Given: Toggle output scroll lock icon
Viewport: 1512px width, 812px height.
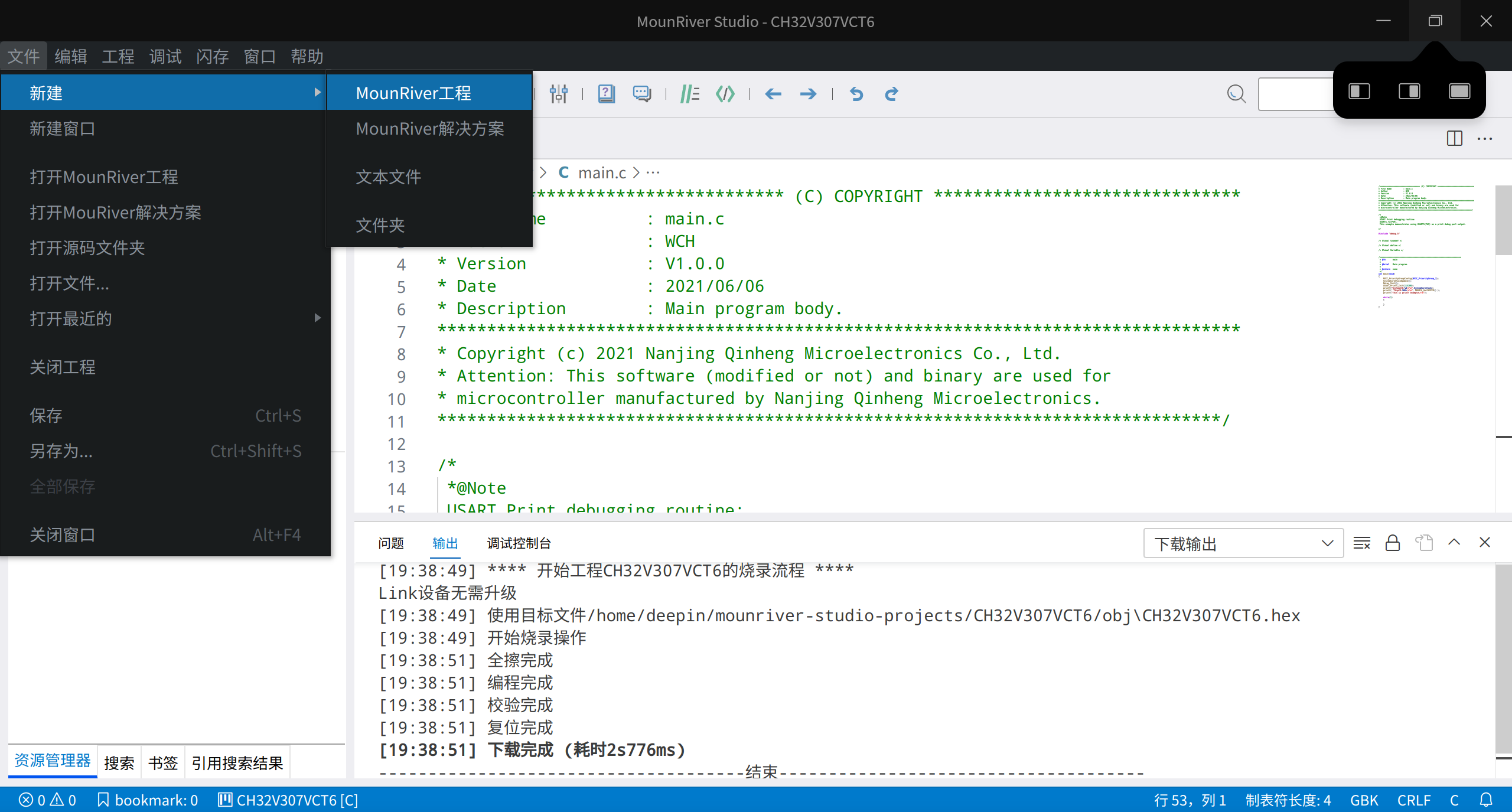Looking at the screenshot, I should [x=1393, y=543].
